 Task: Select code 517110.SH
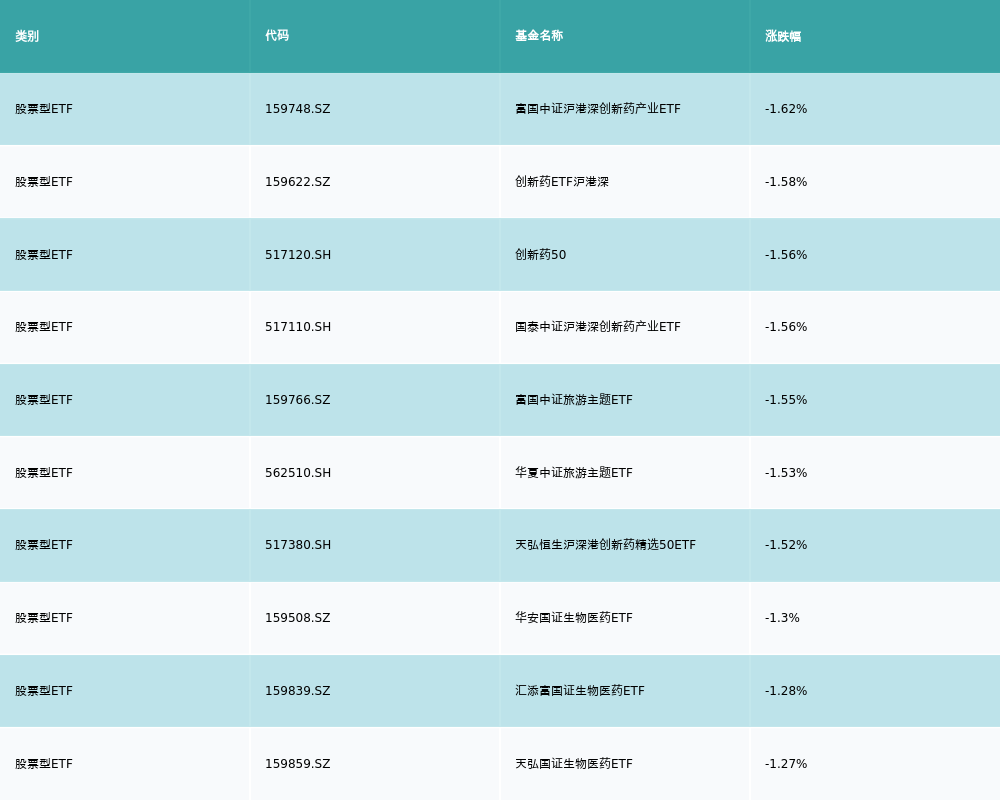point(298,327)
